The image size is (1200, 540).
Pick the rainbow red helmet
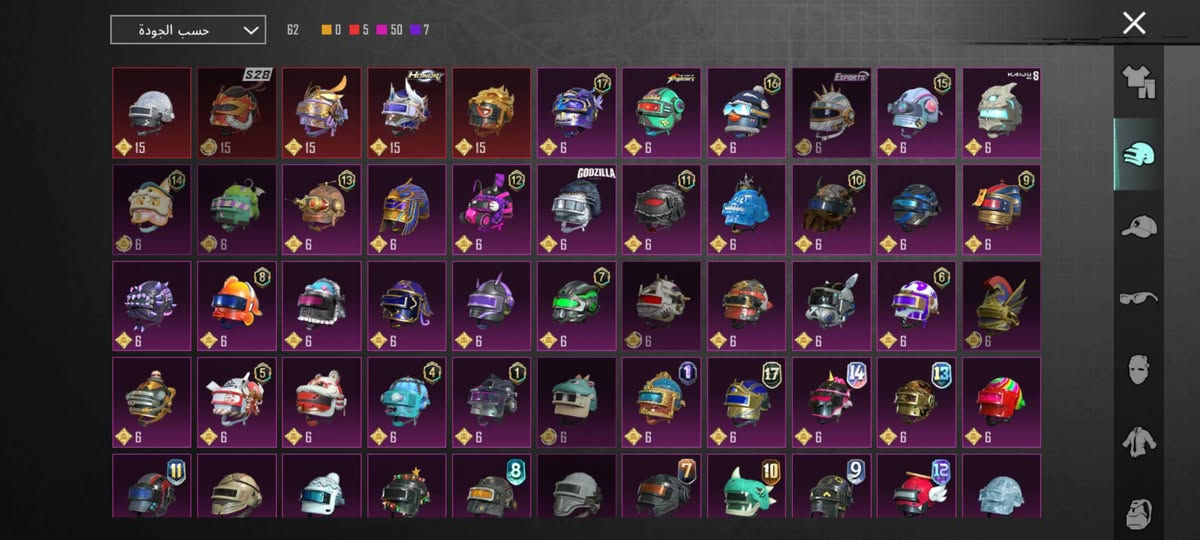(1002, 403)
